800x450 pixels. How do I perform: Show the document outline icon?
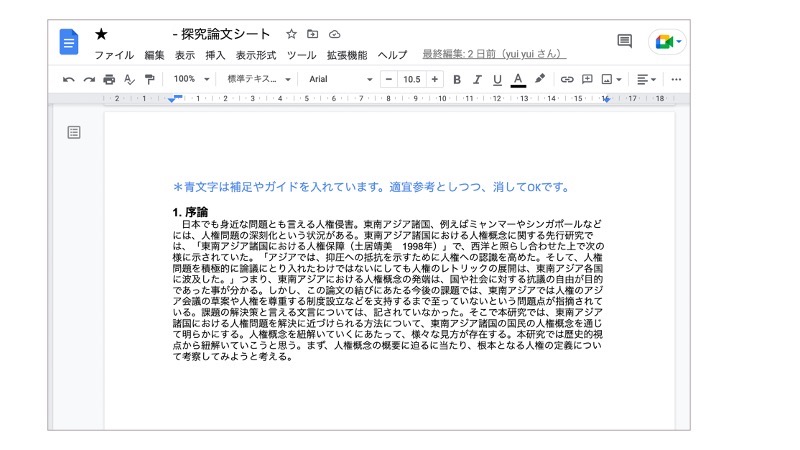pyautogui.click(x=74, y=132)
